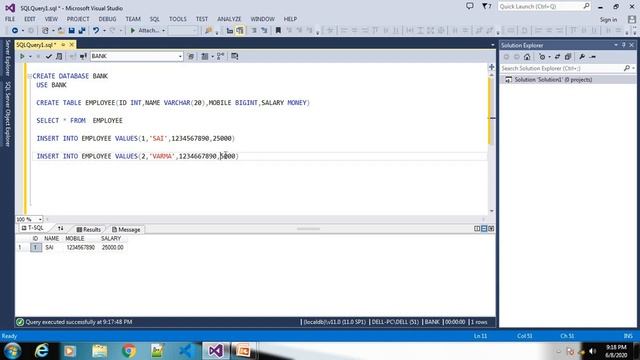
Task: Click the Display Estimated Execution Plan icon
Action: coord(59,56)
